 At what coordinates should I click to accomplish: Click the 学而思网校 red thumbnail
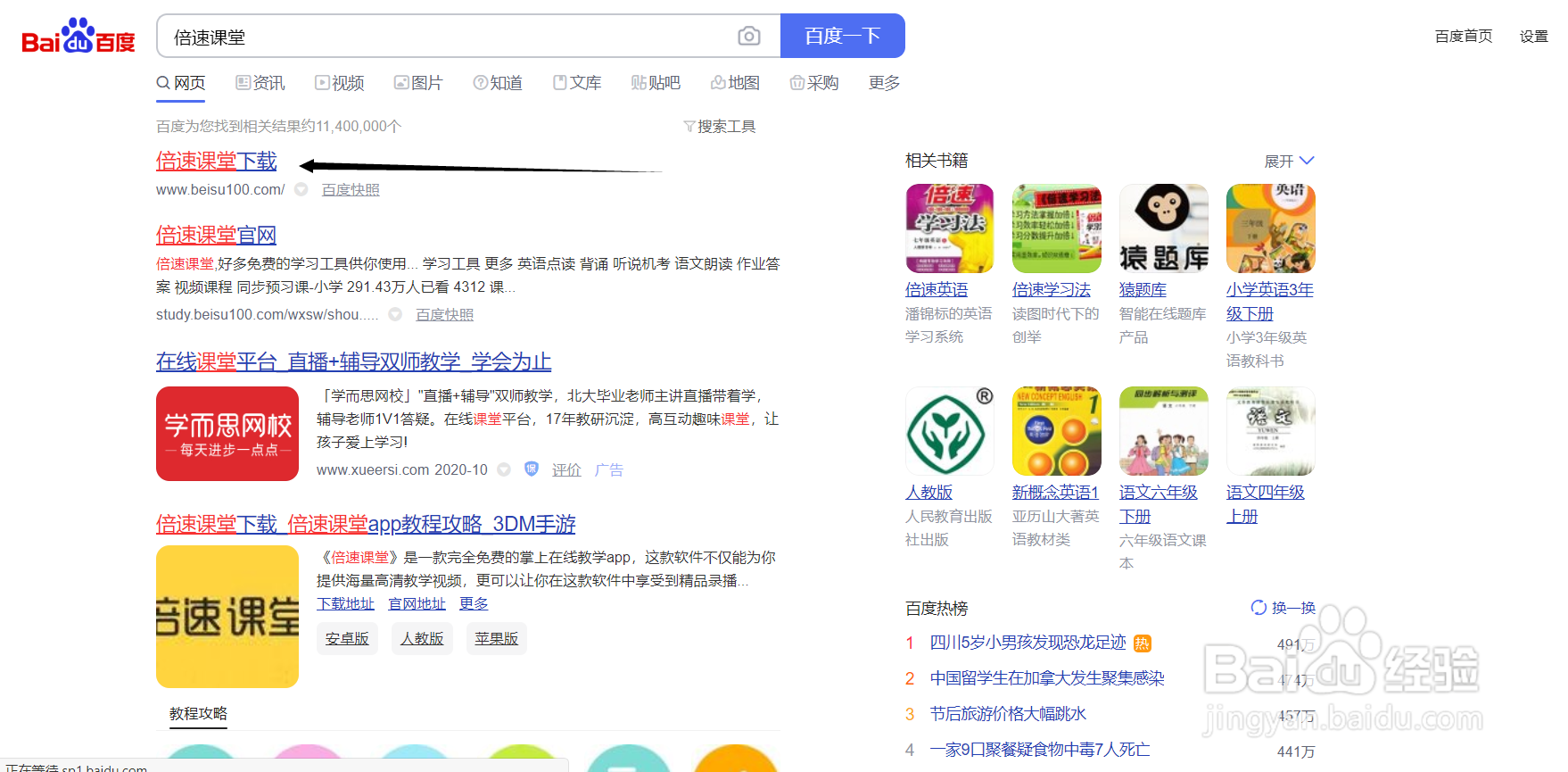227,434
